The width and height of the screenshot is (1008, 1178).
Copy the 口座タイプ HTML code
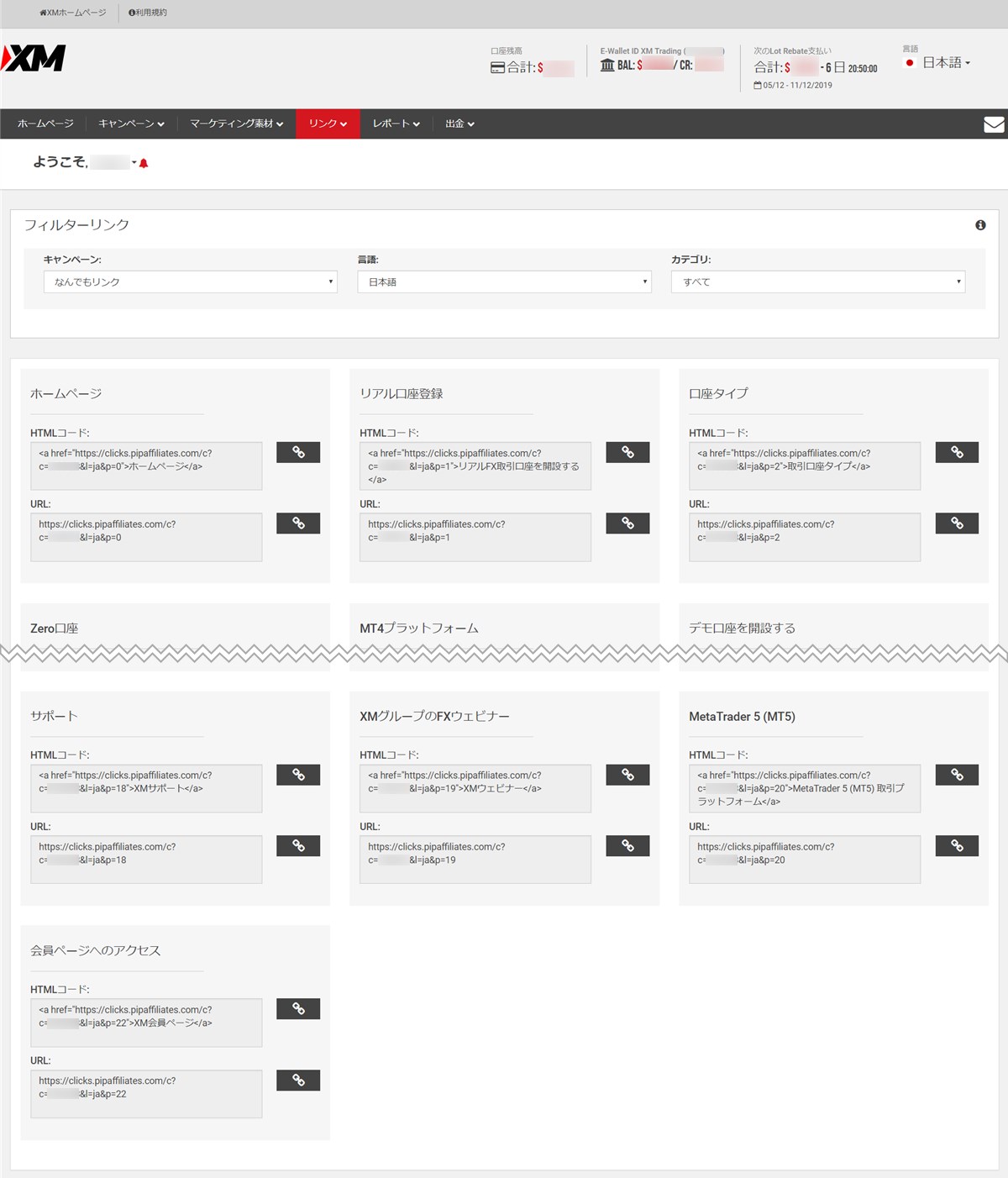point(957,452)
